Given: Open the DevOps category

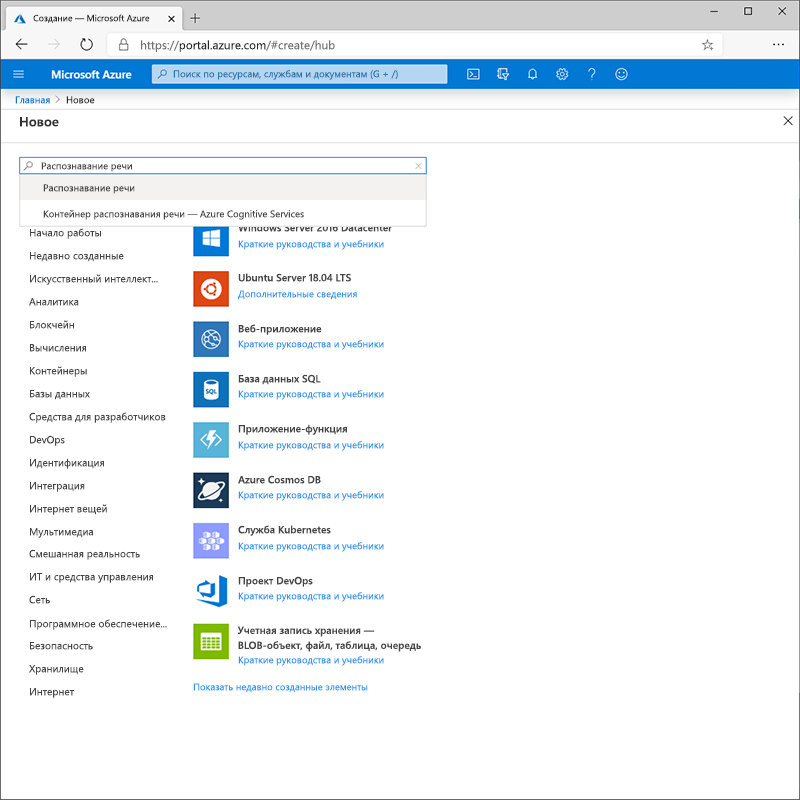Looking at the screenshot, I should tap(47, 439).
